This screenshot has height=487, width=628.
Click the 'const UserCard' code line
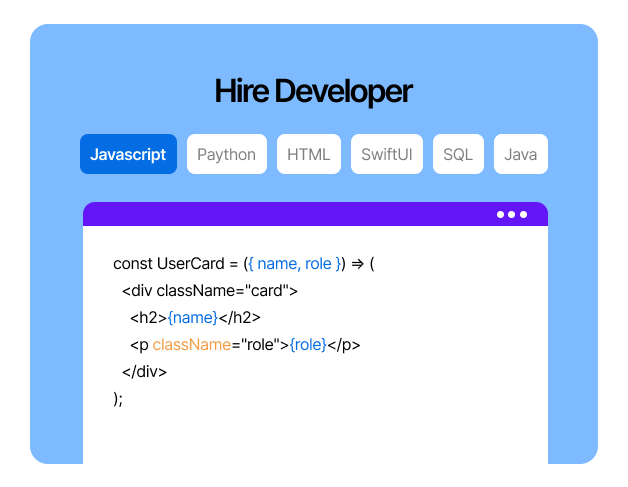(244, 264)
